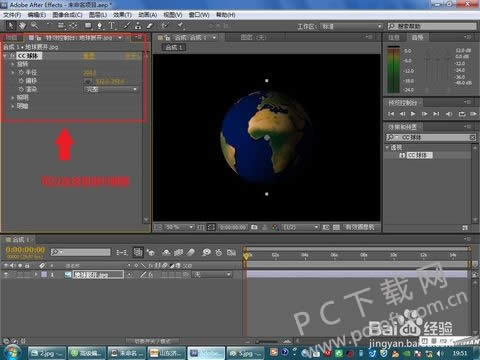
Task: Click the snapshot camera icon in viewer
Action: coord(254,227)
